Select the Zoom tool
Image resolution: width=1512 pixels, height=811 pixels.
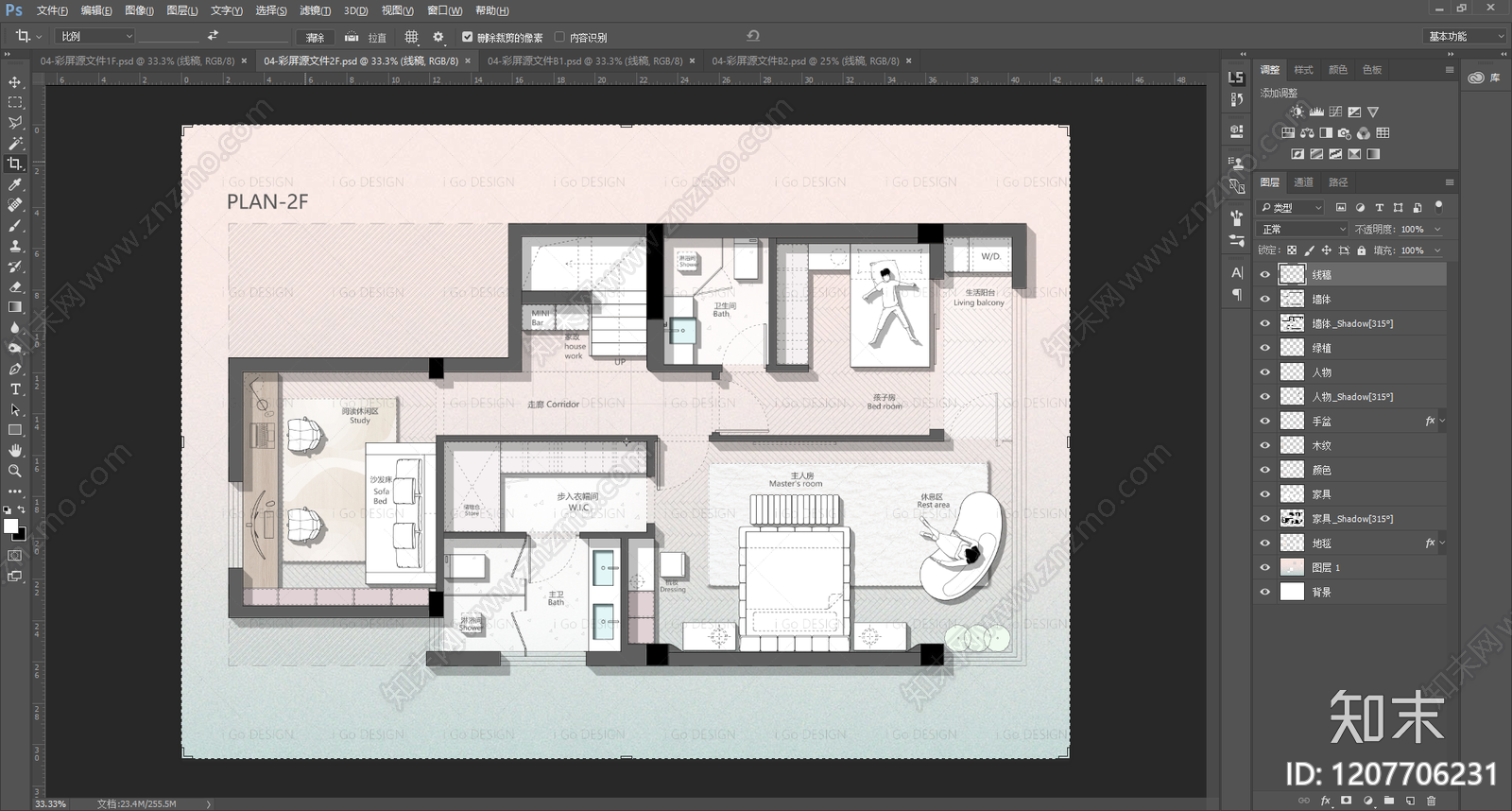[15, 471]
